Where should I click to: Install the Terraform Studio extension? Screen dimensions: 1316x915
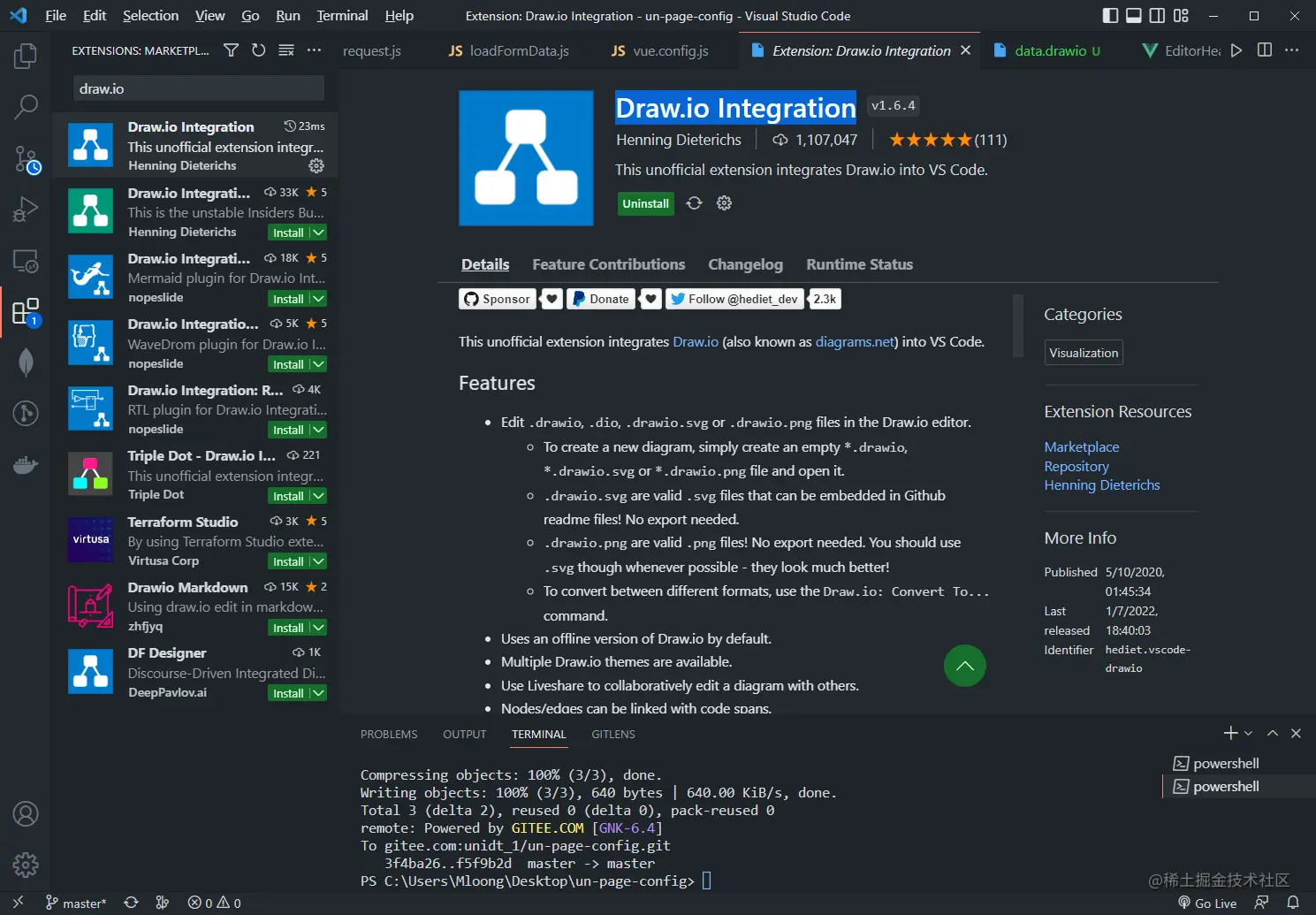pyautogui.click(x=288, y=561)
